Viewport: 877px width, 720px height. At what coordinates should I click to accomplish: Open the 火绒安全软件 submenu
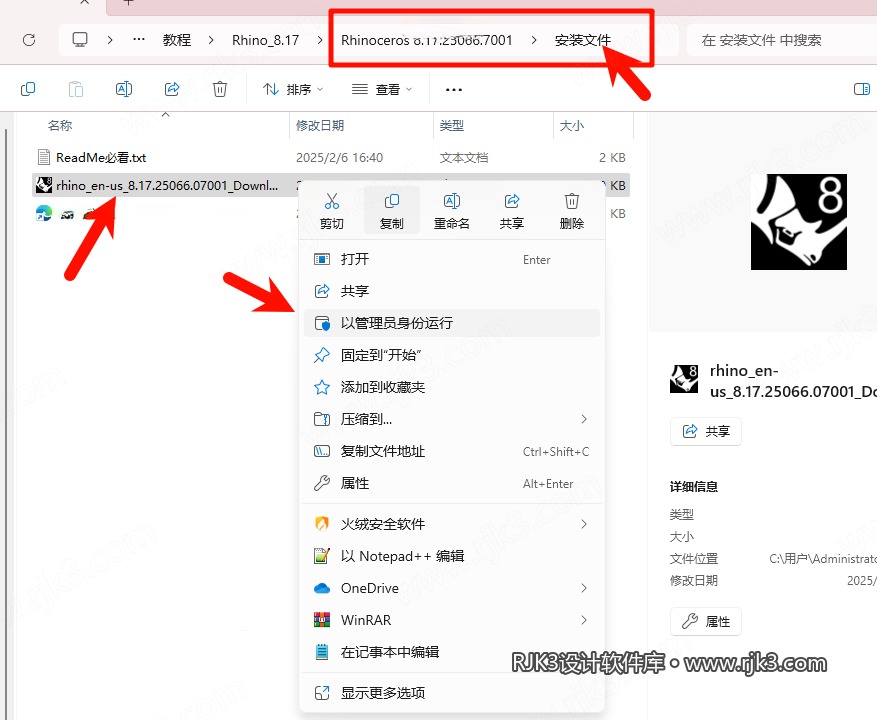(x=452, y=524)
